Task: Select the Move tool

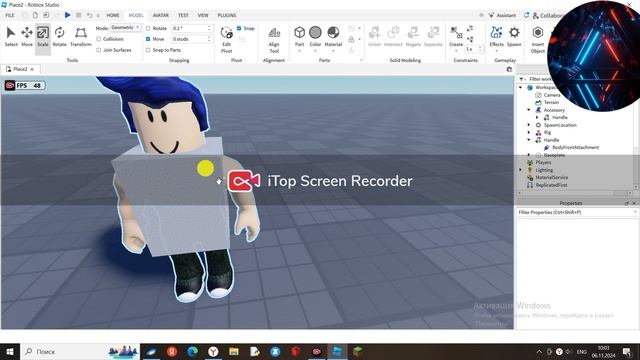Action: pos(27,36)
